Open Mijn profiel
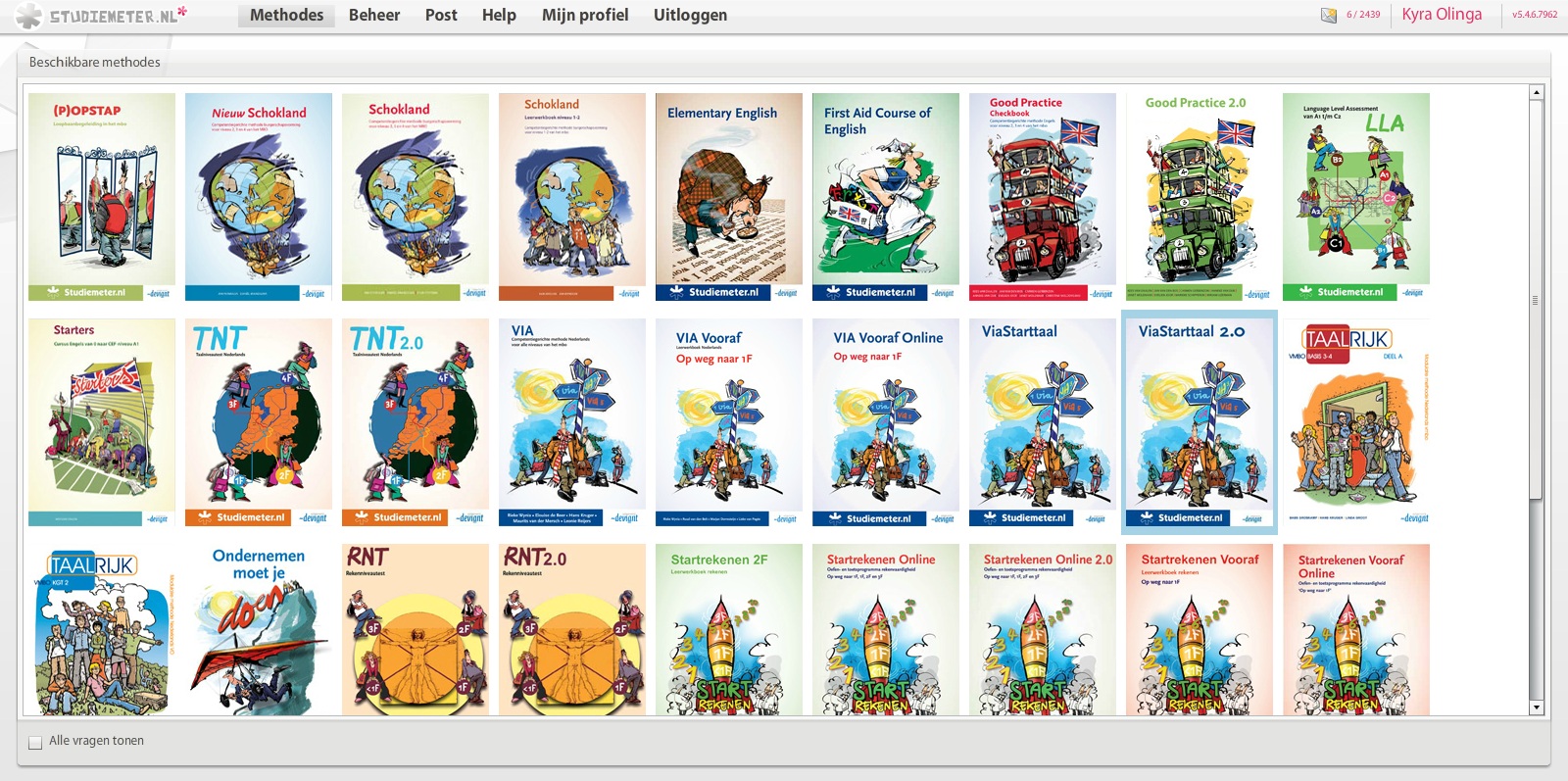The image size is (1568, 781). coord(585,15)
